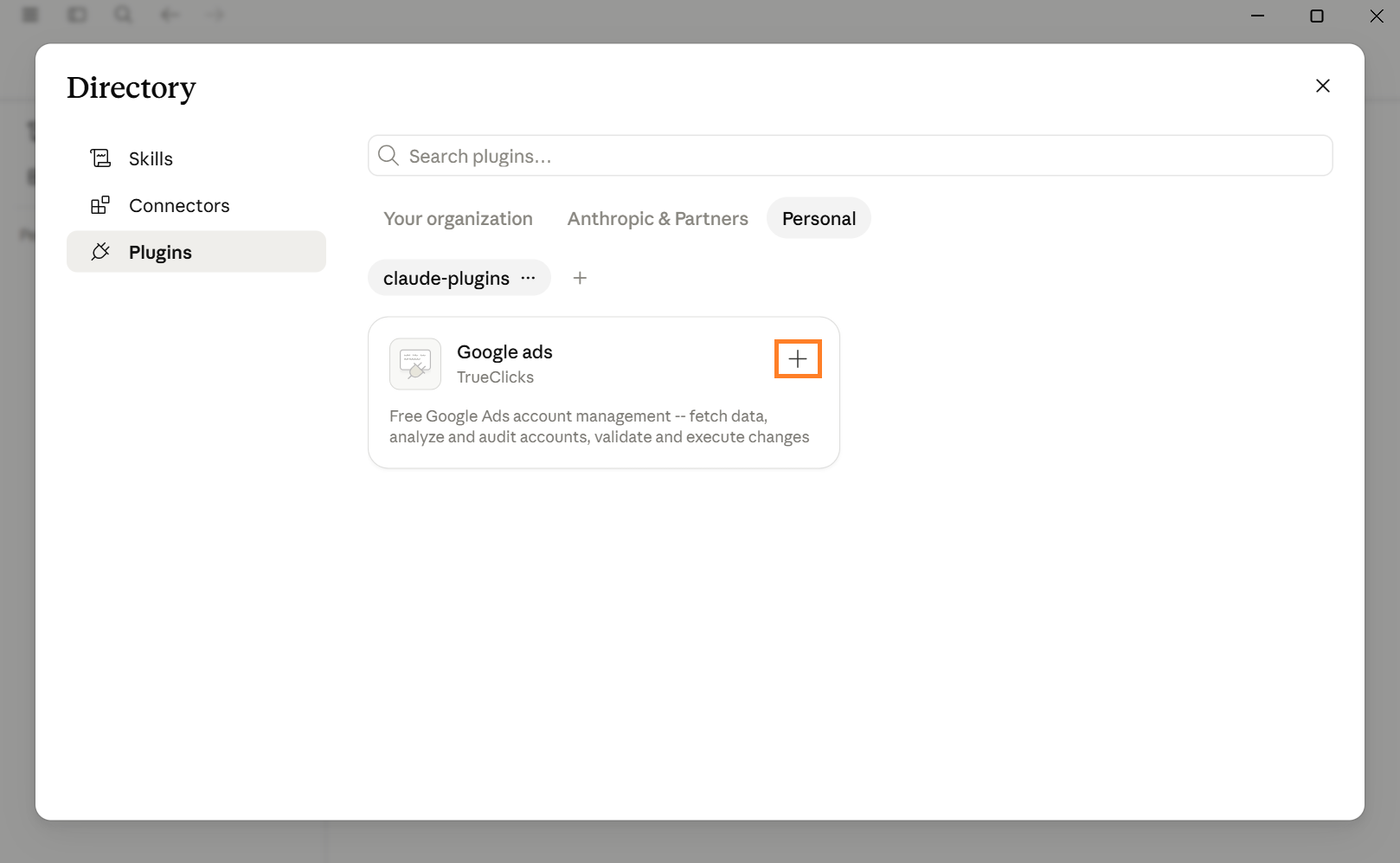Click the TrueClicks publisher name
The height and width of the screenshot is (863, 1400).
(495, 377)
